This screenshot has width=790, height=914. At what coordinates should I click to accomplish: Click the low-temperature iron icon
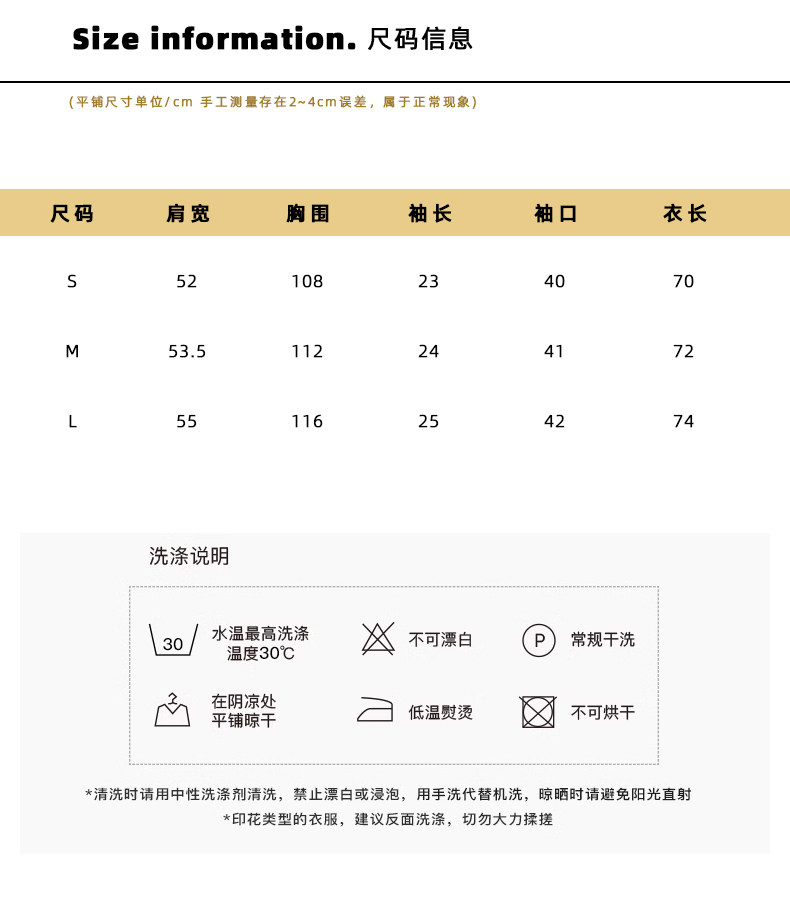tap(375, 709)
